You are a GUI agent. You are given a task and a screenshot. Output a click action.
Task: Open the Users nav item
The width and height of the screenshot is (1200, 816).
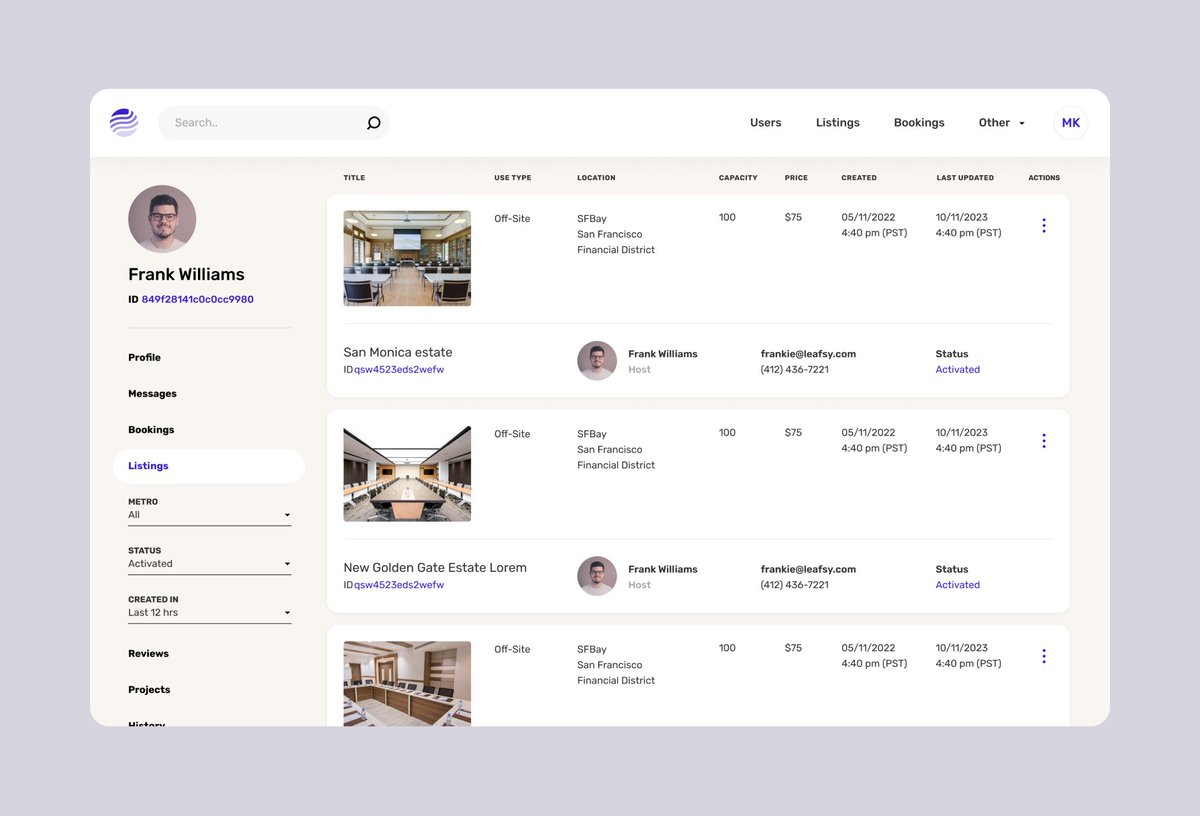click(x=766, y=123)
